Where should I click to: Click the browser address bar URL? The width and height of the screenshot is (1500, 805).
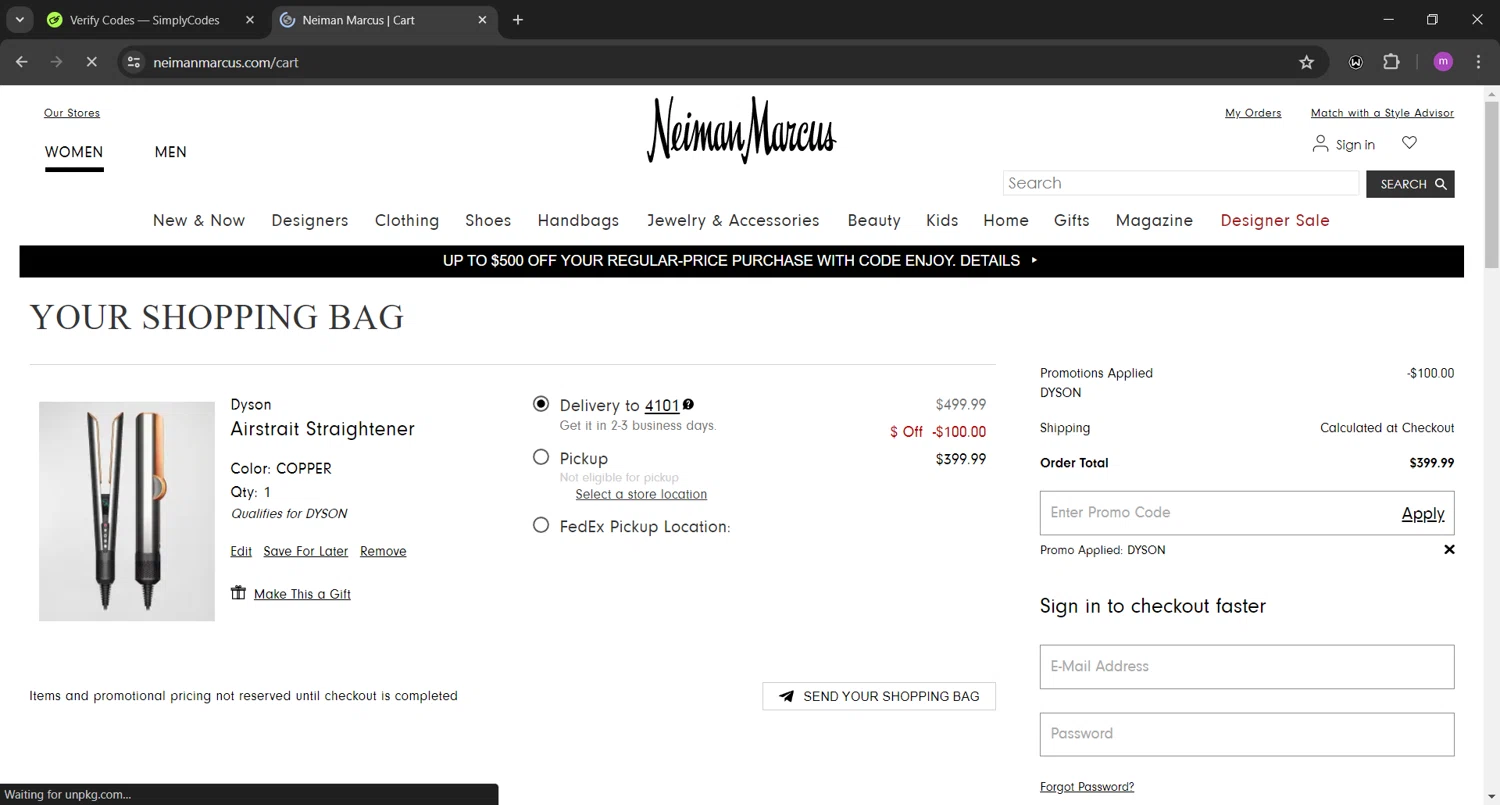(x=226, y=62)
